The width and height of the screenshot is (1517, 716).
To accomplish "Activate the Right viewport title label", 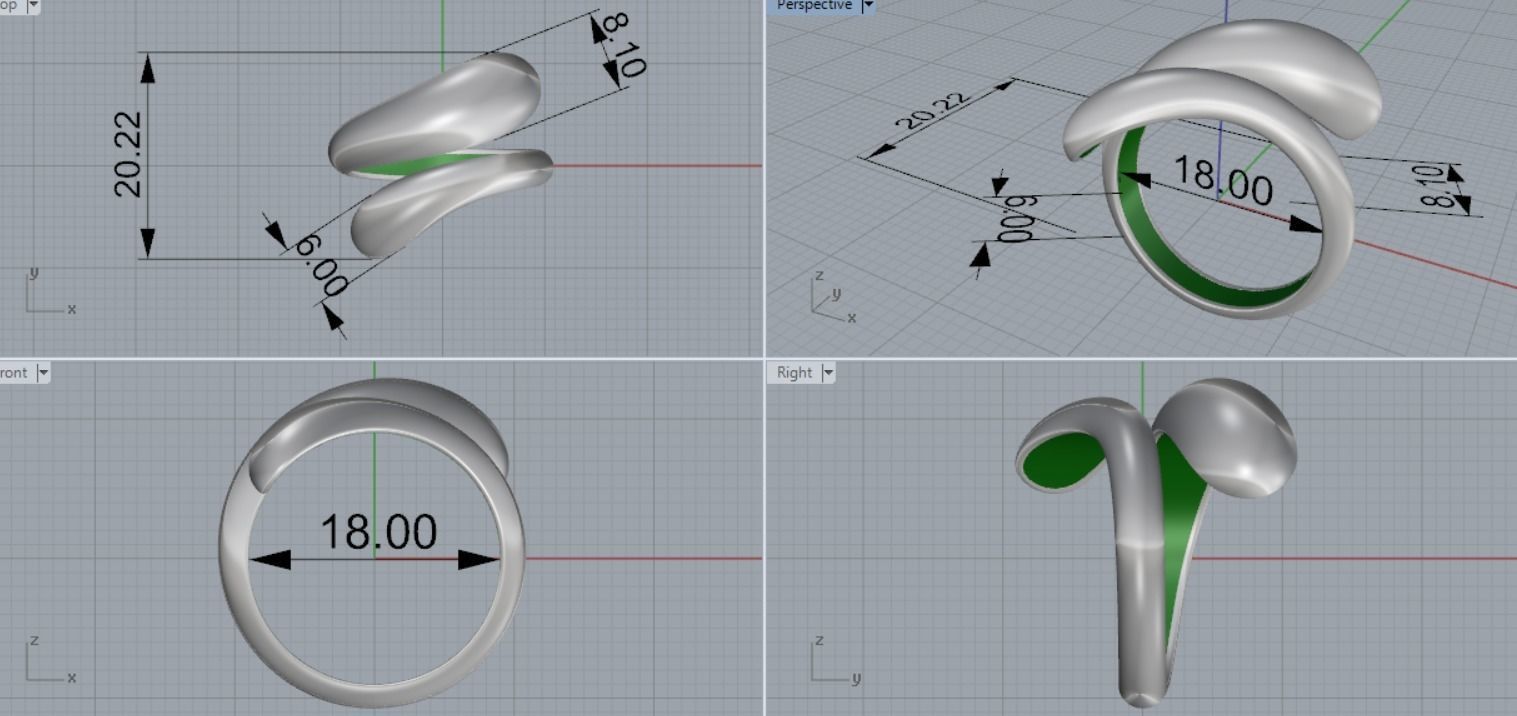I will point(795,373).
